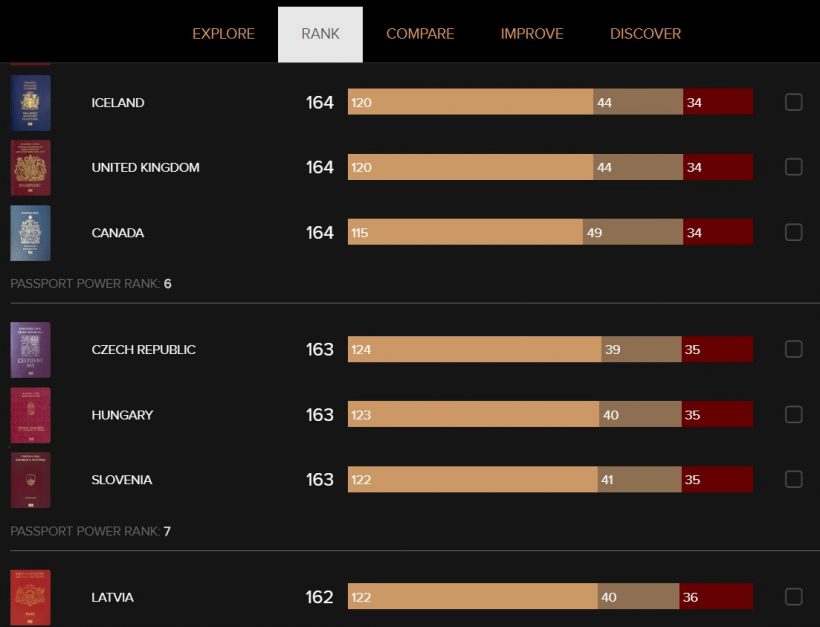Check the United Kingdom row checkbox
Viewport: 820px width, 627px height.
click(x=793, y=167)
